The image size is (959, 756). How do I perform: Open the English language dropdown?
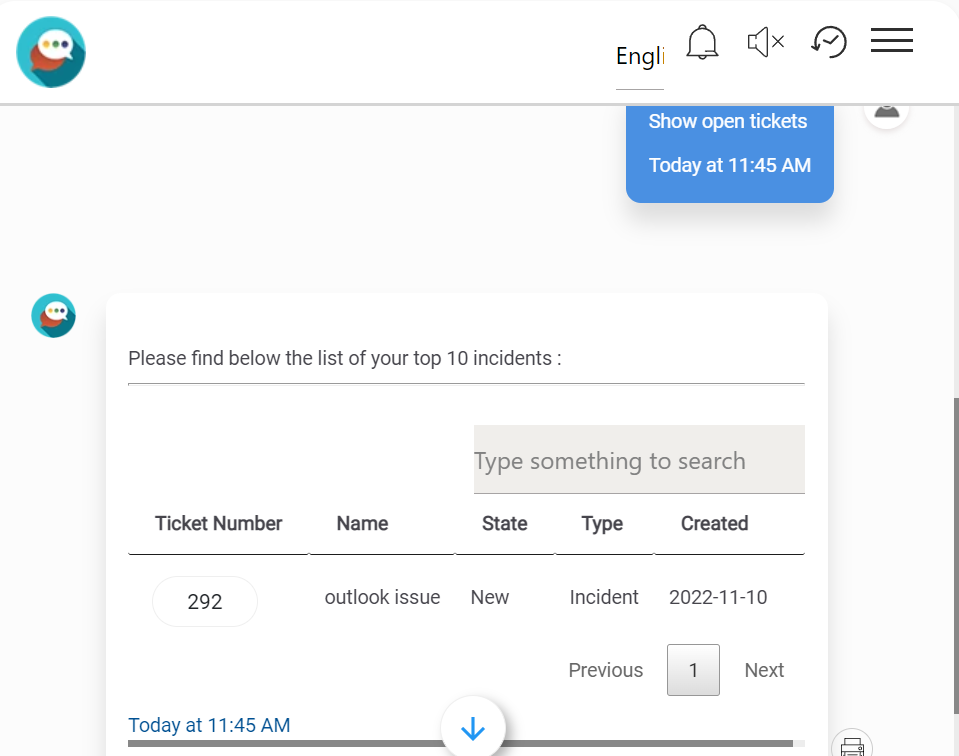tap(640, 57)
